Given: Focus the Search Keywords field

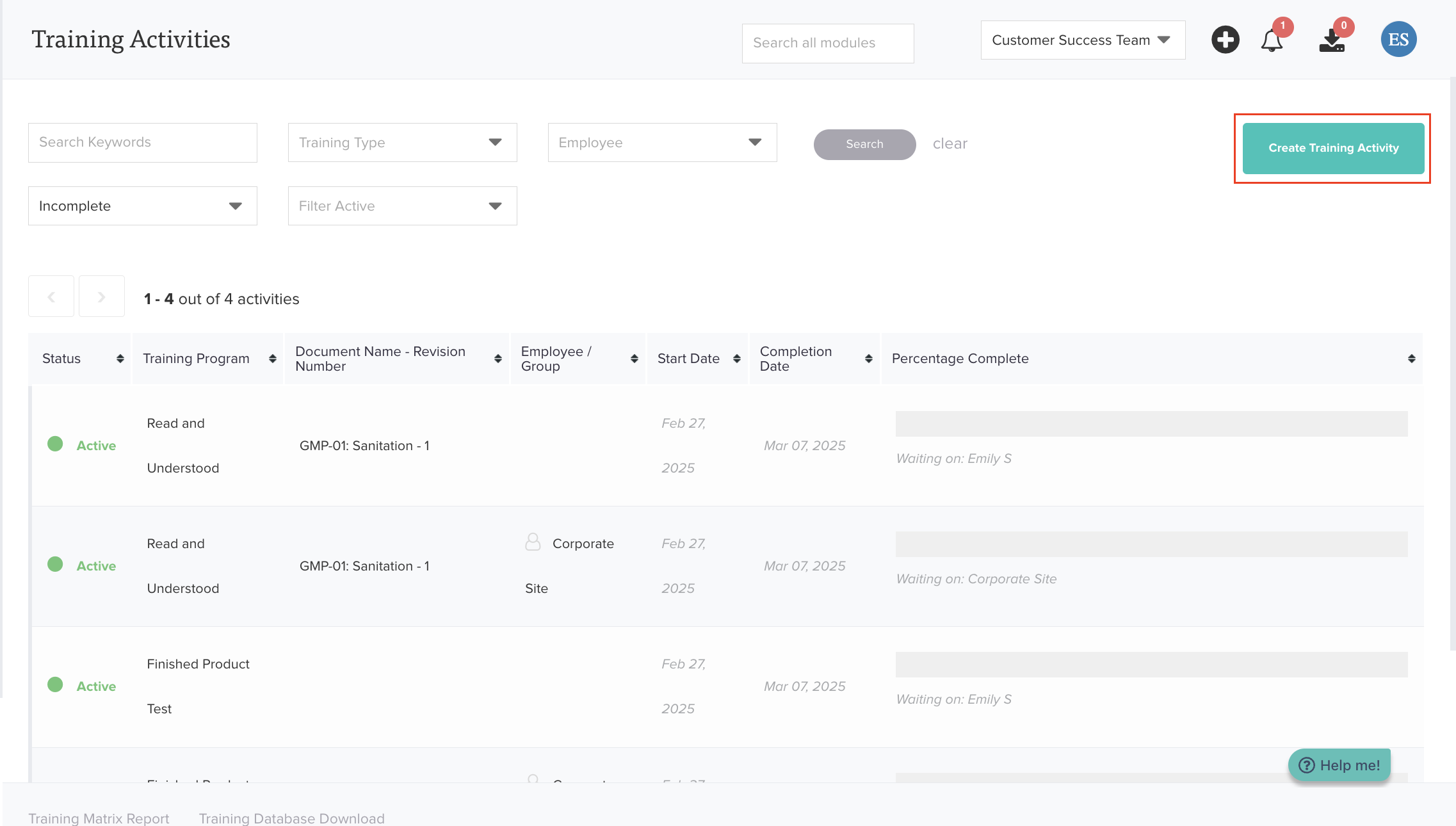Looking at the screenshot, I should click(x=142, y=142).
